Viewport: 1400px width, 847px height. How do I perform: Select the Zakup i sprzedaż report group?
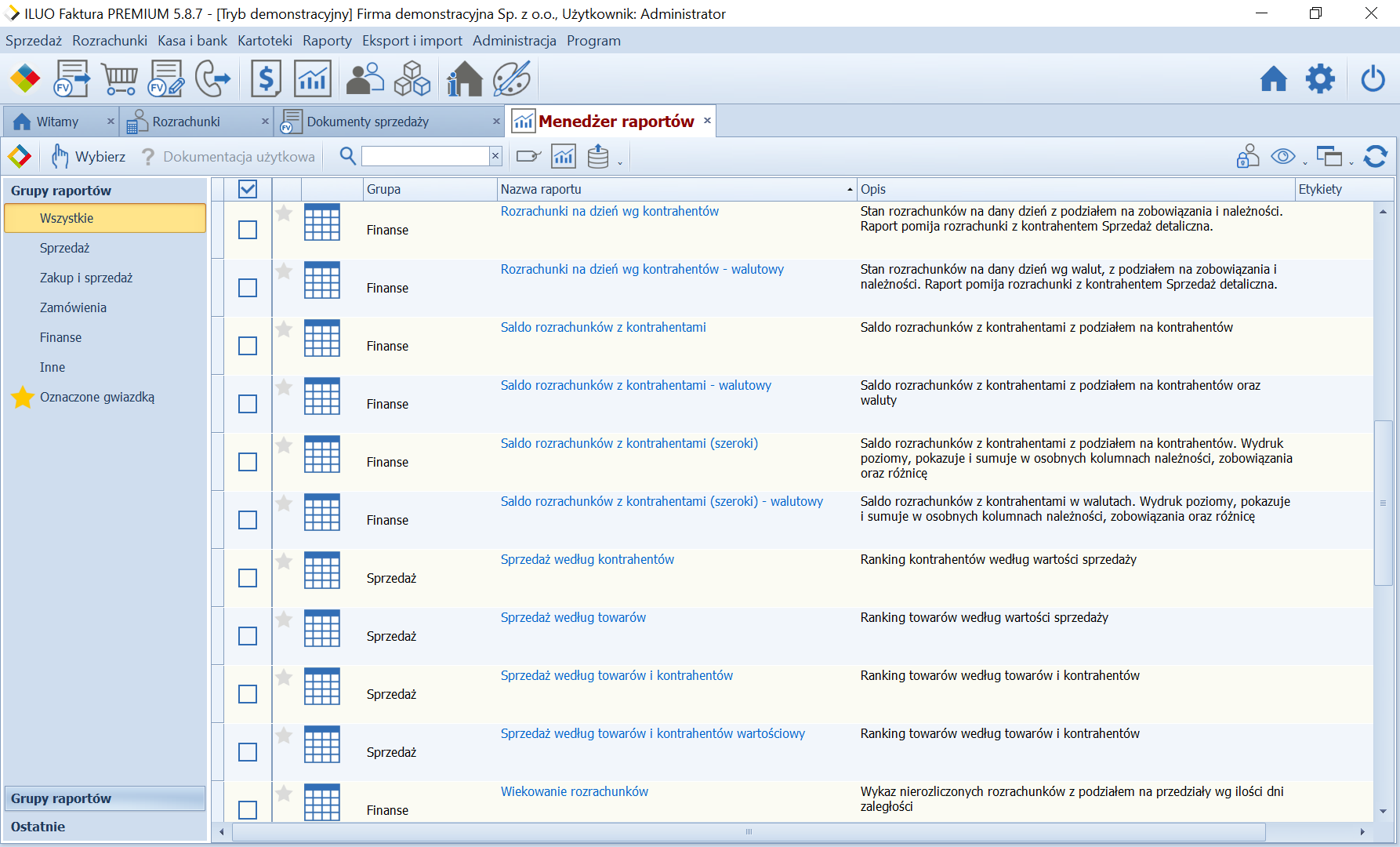tap(86, 278)
